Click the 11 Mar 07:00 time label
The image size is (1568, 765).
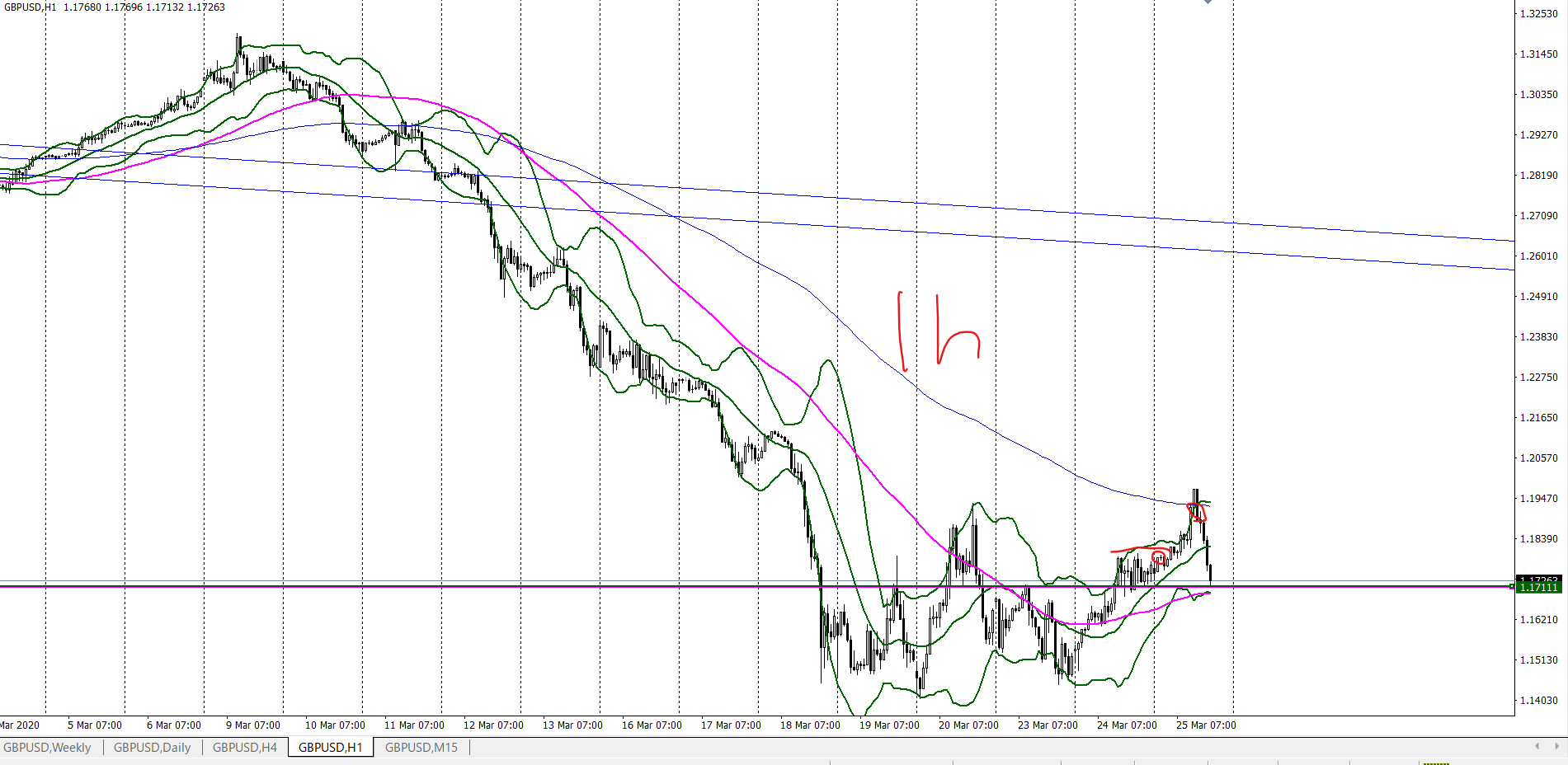(414, 725)
